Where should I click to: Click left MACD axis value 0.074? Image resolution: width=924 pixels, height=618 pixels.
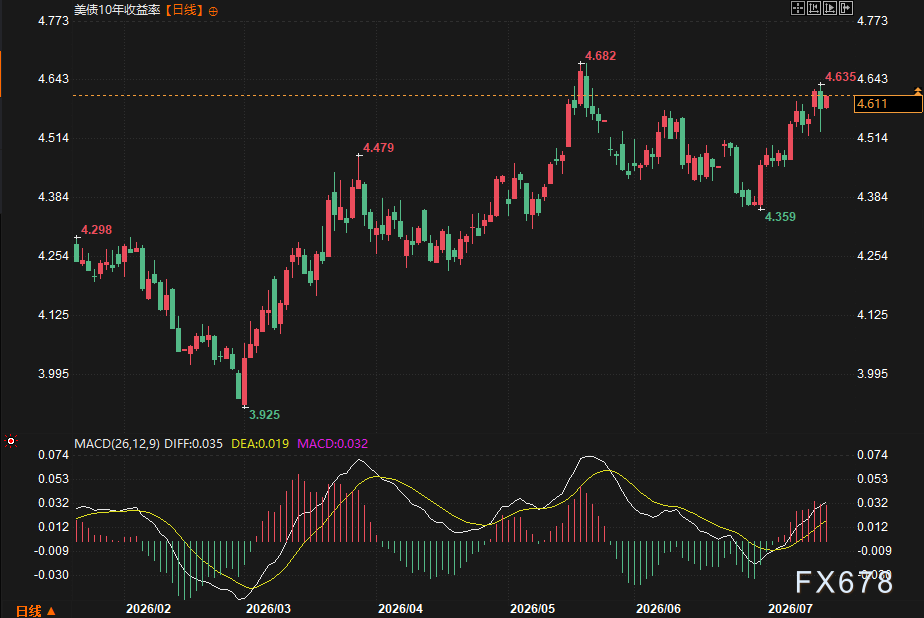point(54,455)
